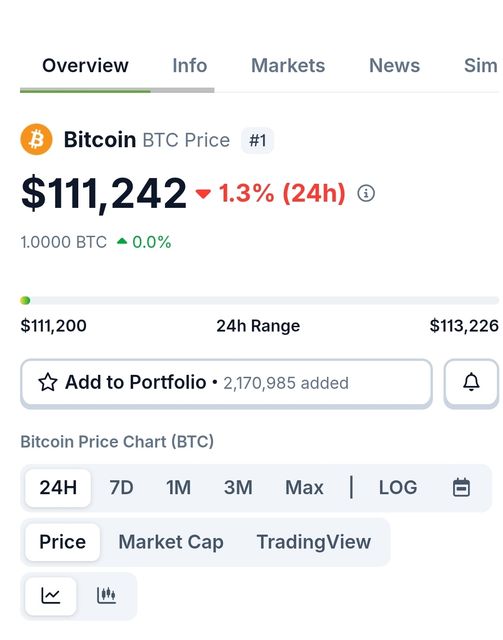Switch to the Info tab

189,66
